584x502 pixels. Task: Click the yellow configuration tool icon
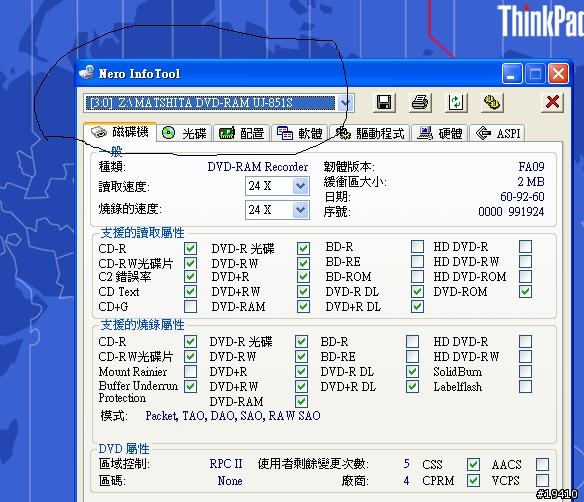tap(492, 102)
